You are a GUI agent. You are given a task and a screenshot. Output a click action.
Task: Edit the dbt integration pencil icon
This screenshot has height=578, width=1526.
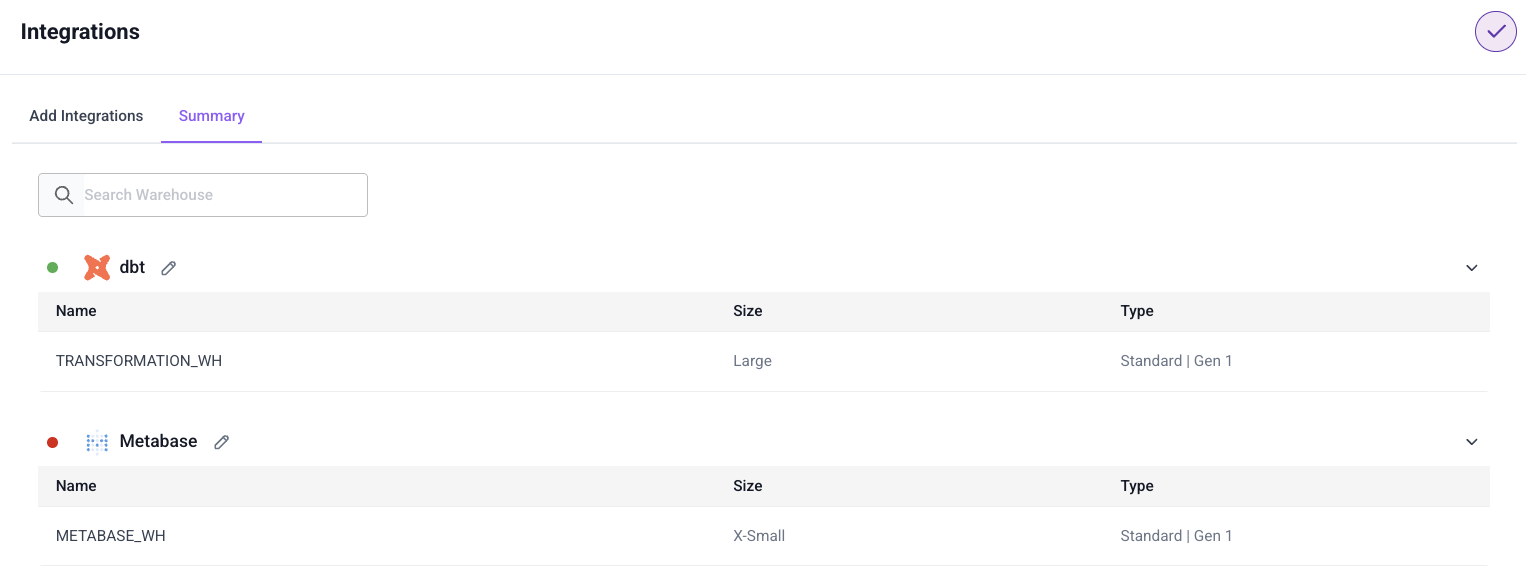click(x=169, y=268)
